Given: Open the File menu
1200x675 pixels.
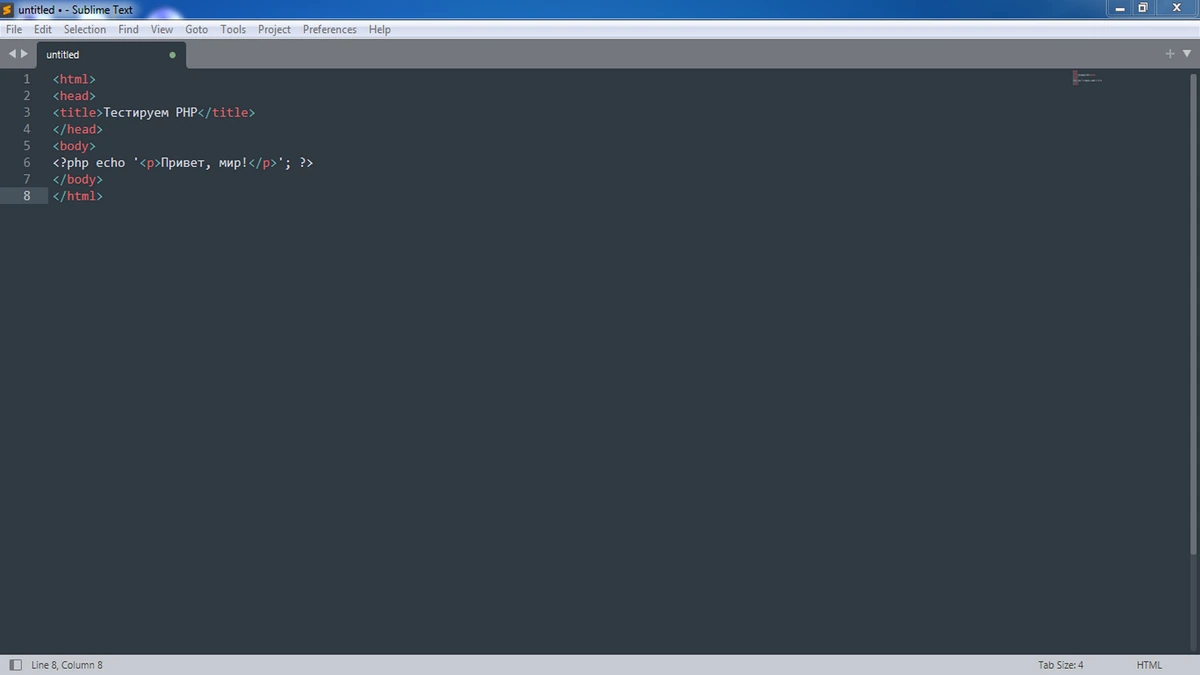Looking at the screenshot, I should click(x=13, y=29).
